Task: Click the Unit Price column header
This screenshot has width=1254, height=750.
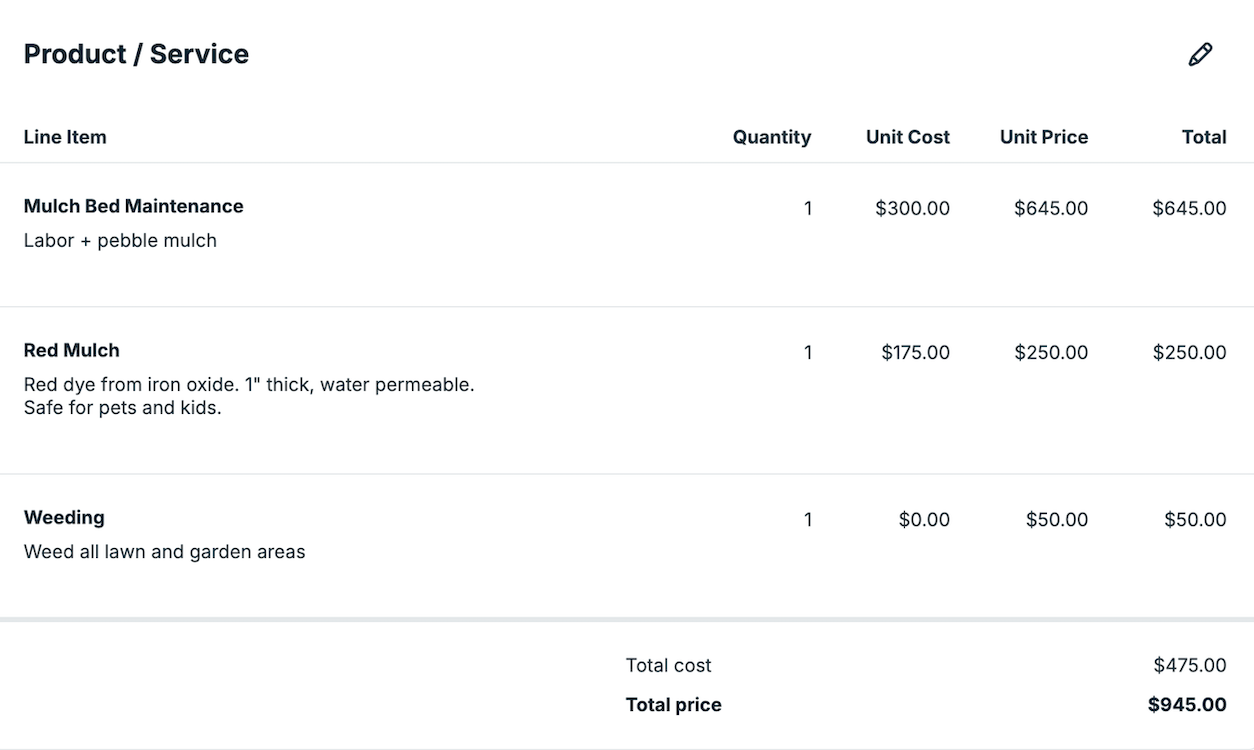Action: (x=1043, y=137)
